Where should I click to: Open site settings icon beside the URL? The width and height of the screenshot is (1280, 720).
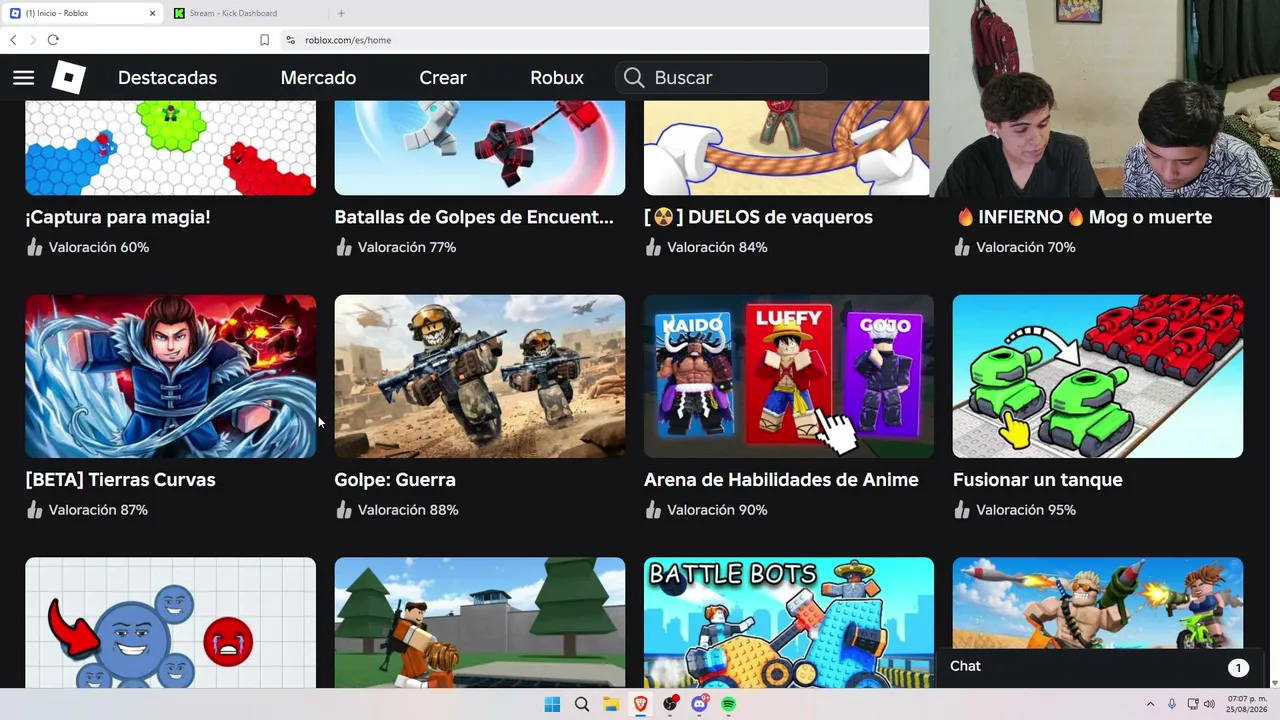point(290,40)
